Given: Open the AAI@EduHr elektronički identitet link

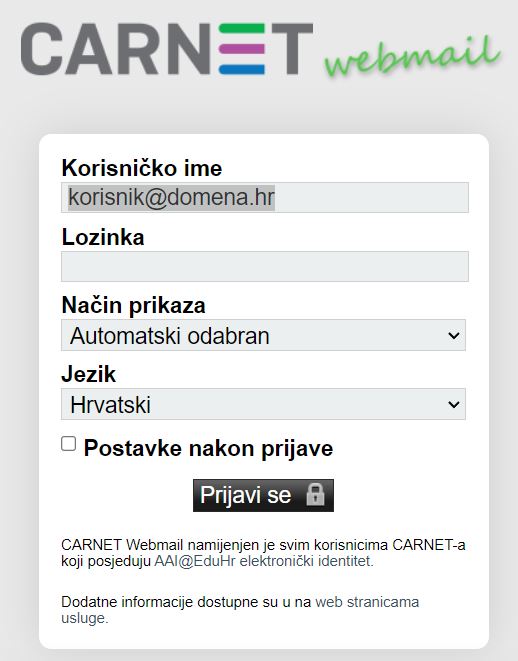Looking at the screenshot, I should click(x=264, y=562).
